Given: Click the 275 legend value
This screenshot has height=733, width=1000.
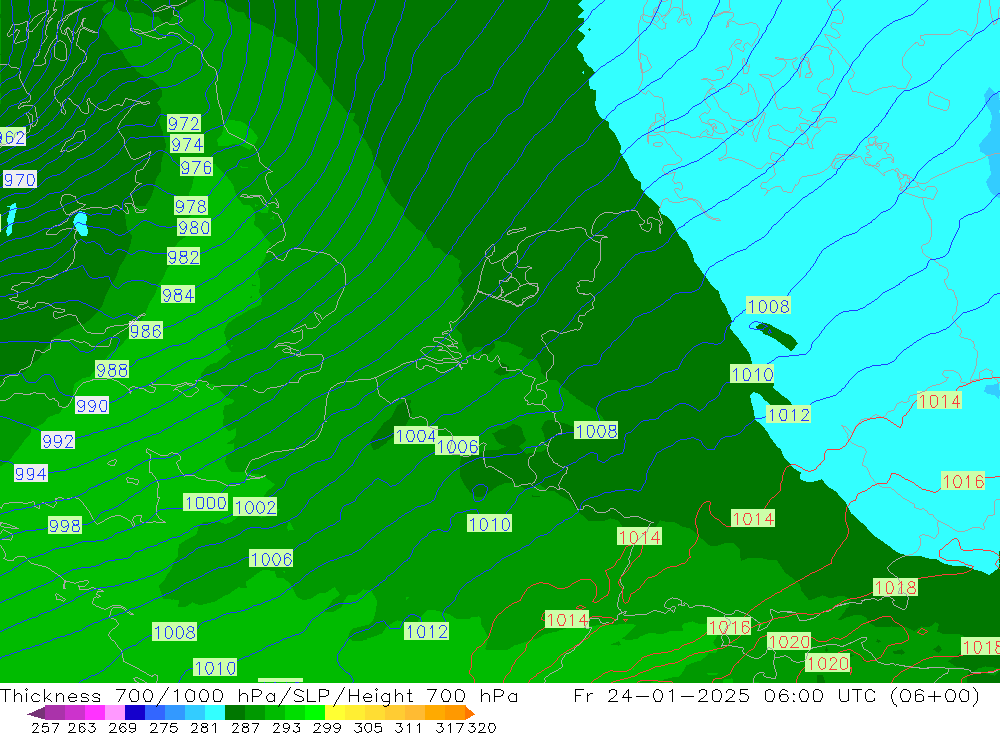Looking at the screenshot, I should [x=163, y=727].
